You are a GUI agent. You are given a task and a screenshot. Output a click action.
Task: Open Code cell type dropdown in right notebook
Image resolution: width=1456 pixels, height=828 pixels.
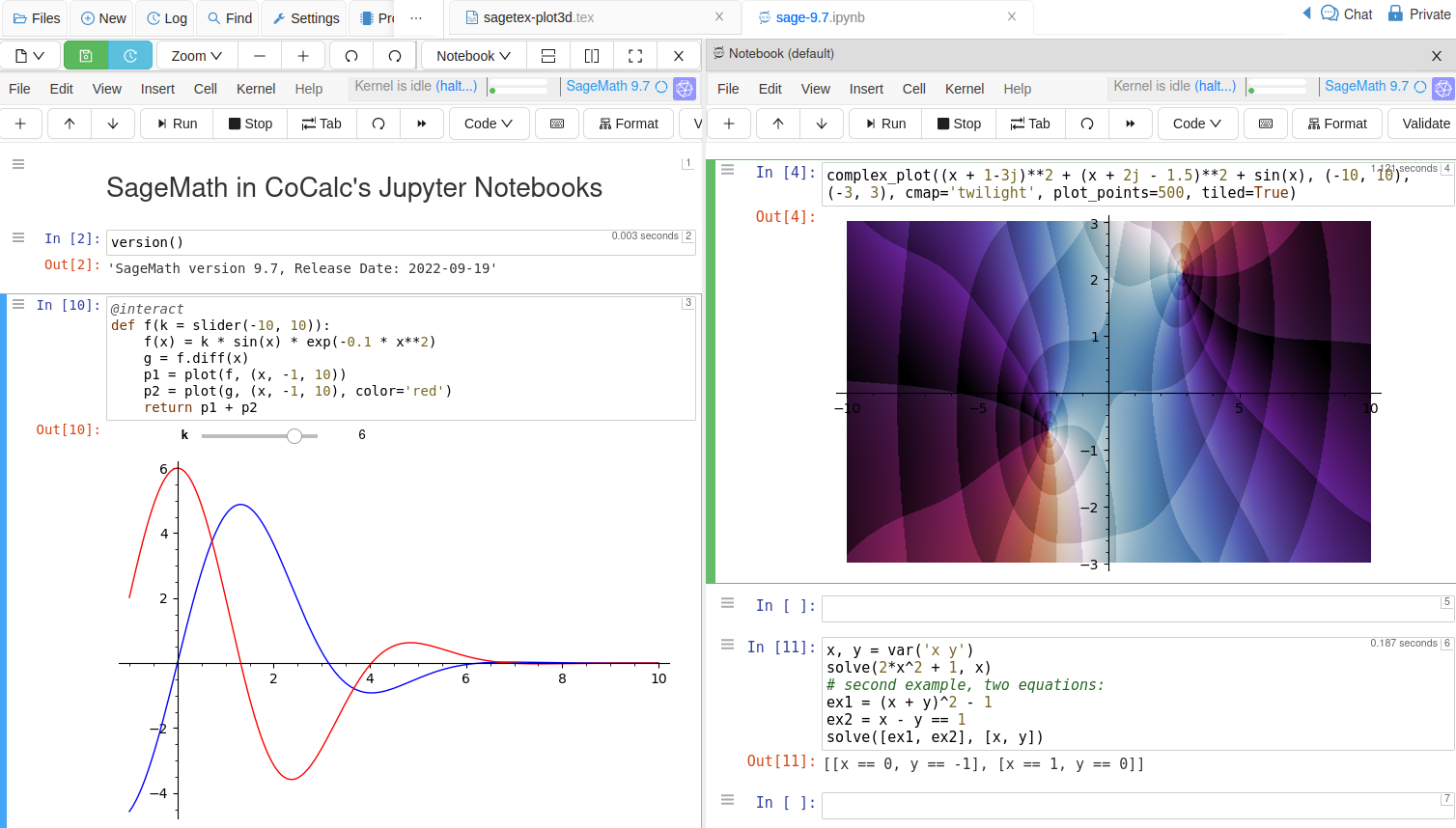(x=1196, y=124)
